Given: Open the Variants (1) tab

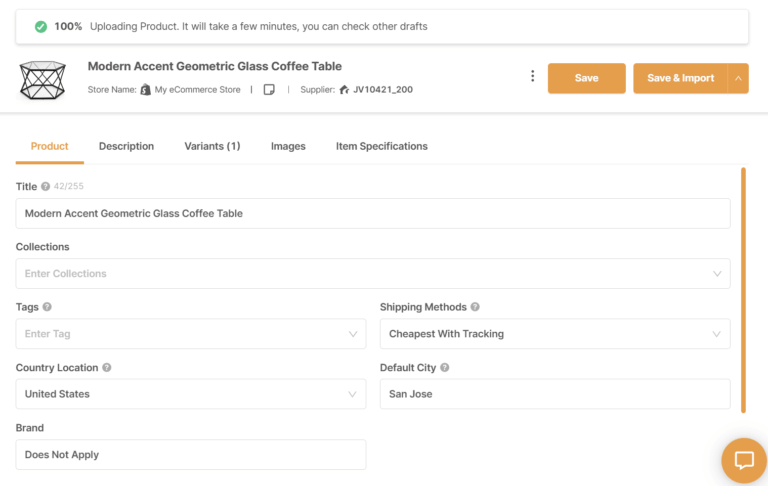Looking at the screenshot, I should point(212,146).
